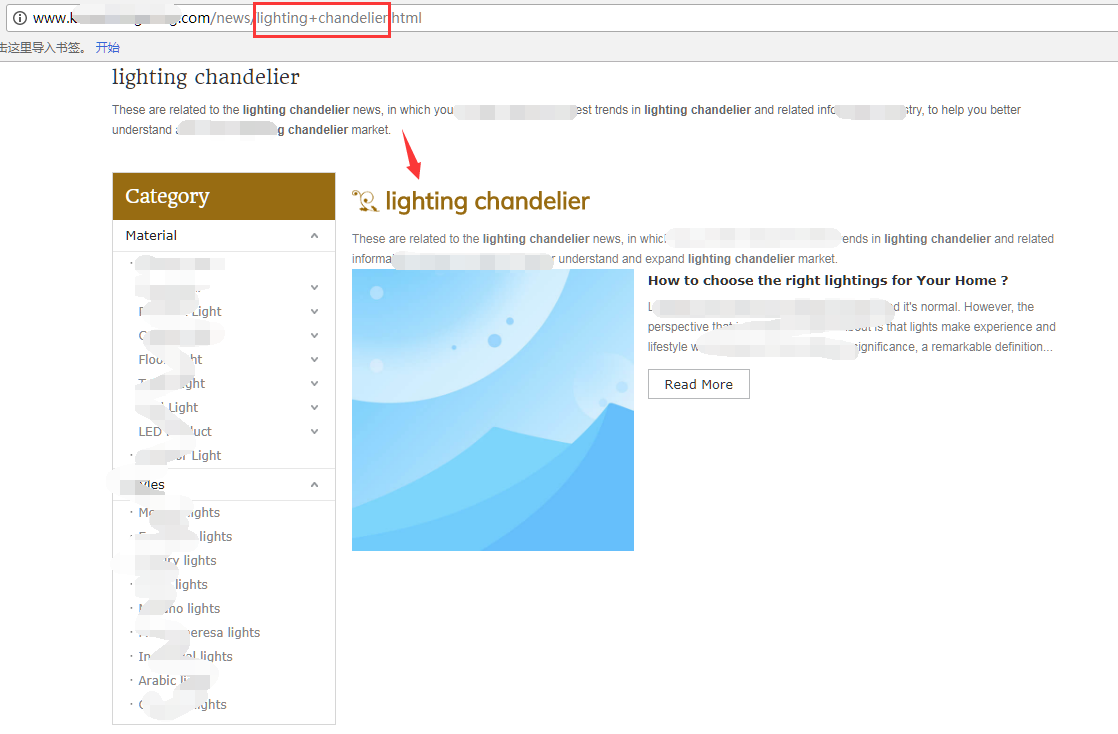
Task: Expand the LED Product subcategory chevron
Action: (314, 432)
